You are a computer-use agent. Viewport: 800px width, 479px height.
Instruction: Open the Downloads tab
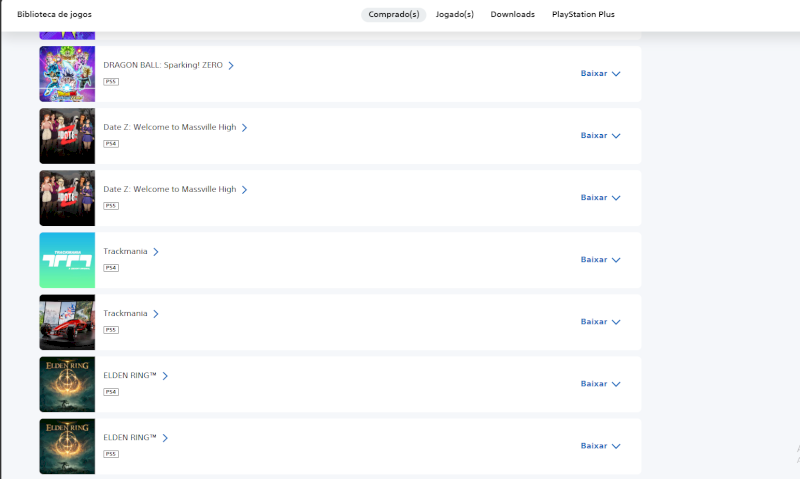coord(513,14)
